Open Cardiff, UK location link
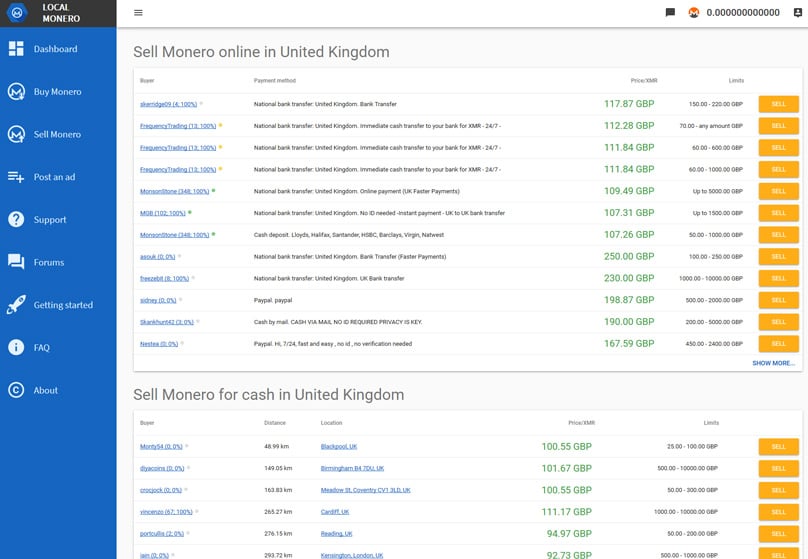 334,512
